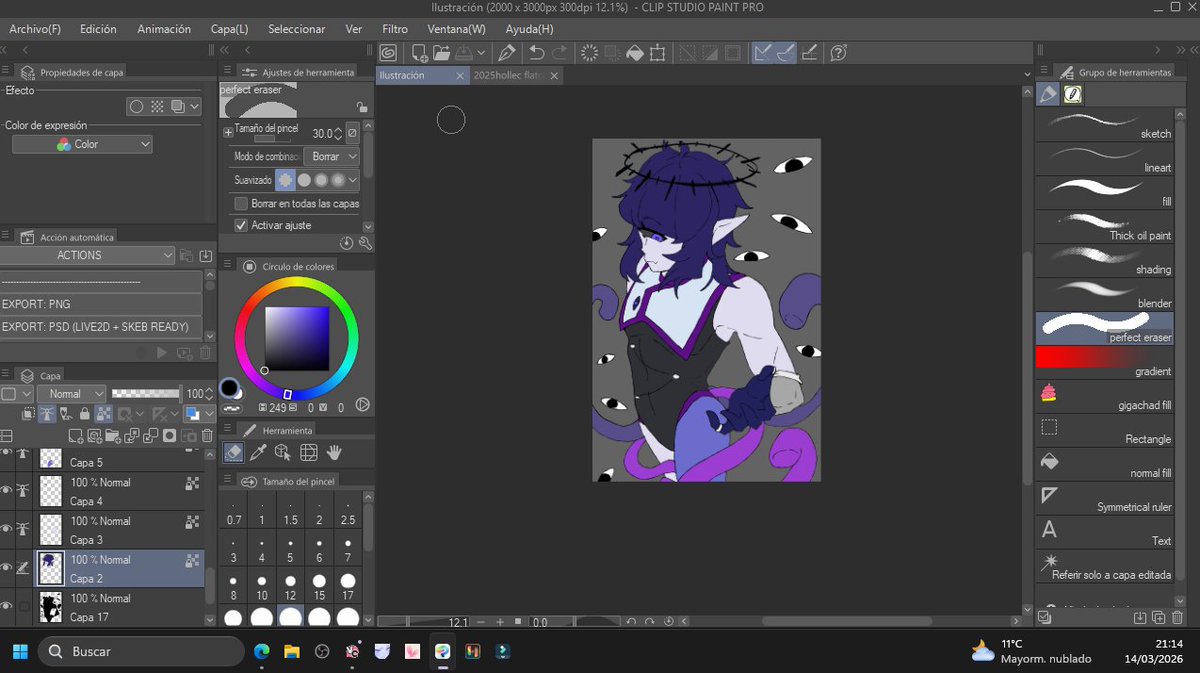Screen dimensions: 1200x673
Task: Click the trash icon to delete the layer
Action: pyautogui.click(x=207, y=435)
